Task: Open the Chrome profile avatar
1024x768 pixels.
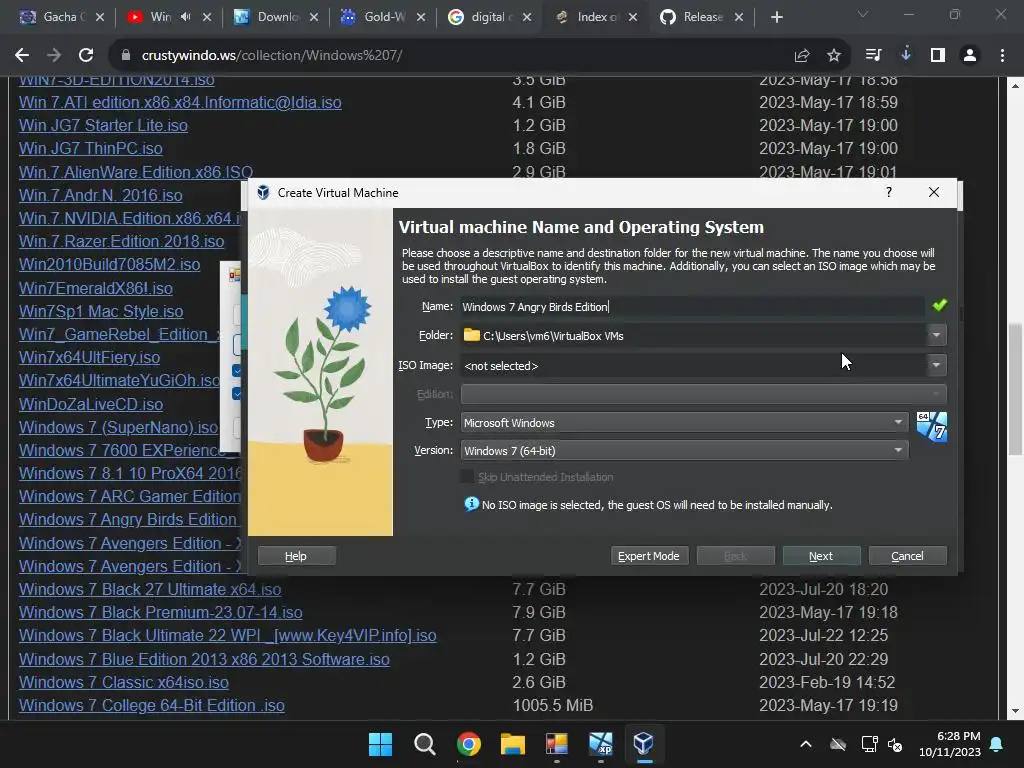Action: pos(970,56)
